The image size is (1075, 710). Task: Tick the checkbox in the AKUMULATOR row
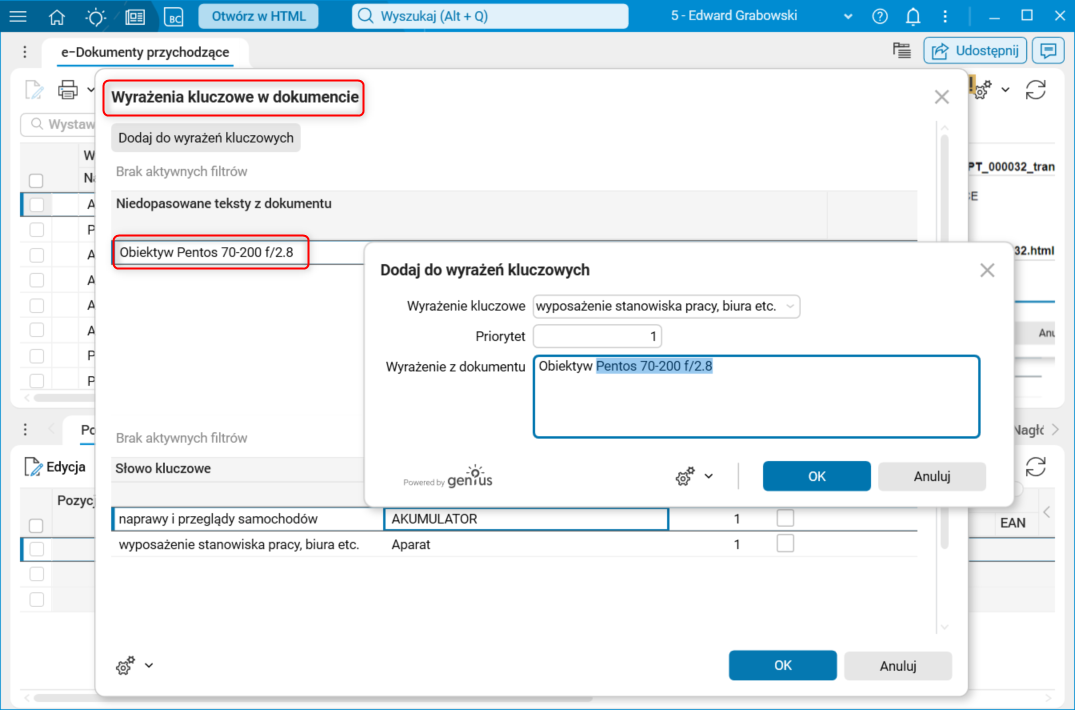pos(785,518)
